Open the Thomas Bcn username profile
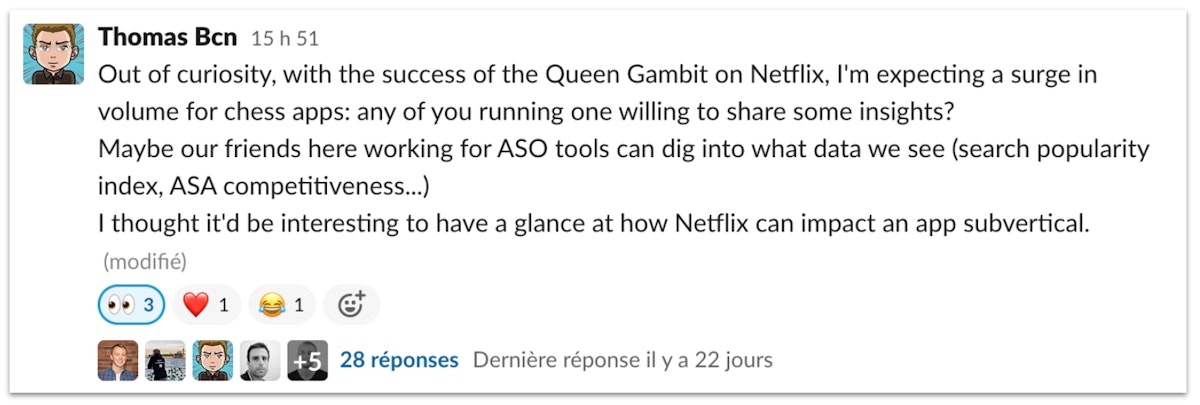Viewport: 1200px width, 405px height. tap(168, 38)
